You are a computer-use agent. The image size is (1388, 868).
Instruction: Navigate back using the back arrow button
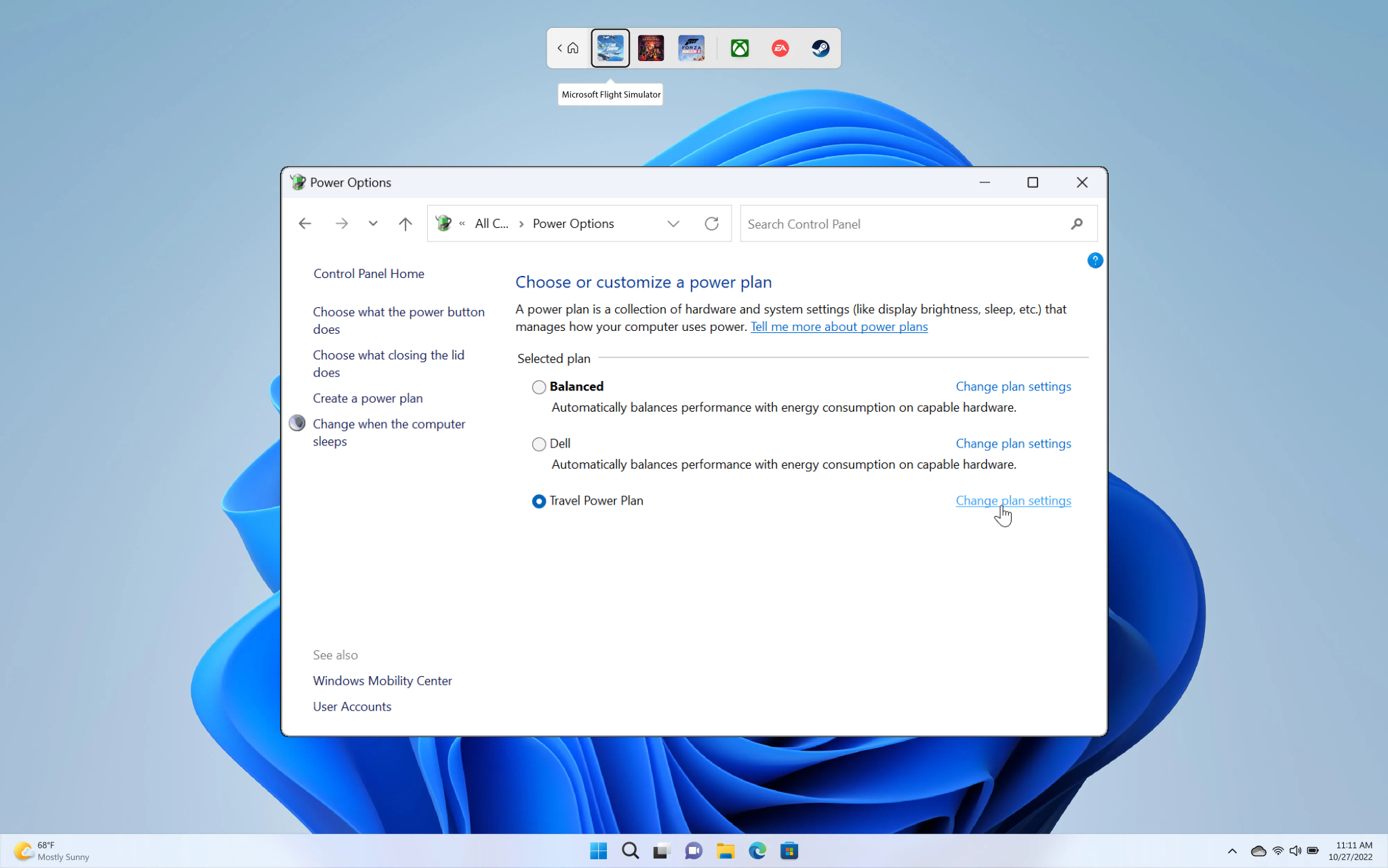[305, 223]
